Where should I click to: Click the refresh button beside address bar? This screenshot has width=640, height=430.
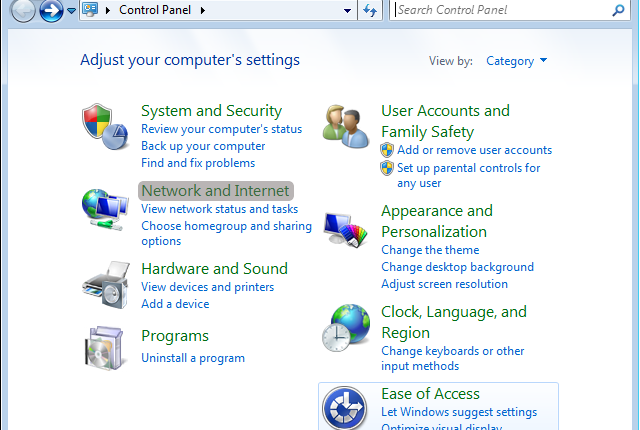[x=370, y=11]
